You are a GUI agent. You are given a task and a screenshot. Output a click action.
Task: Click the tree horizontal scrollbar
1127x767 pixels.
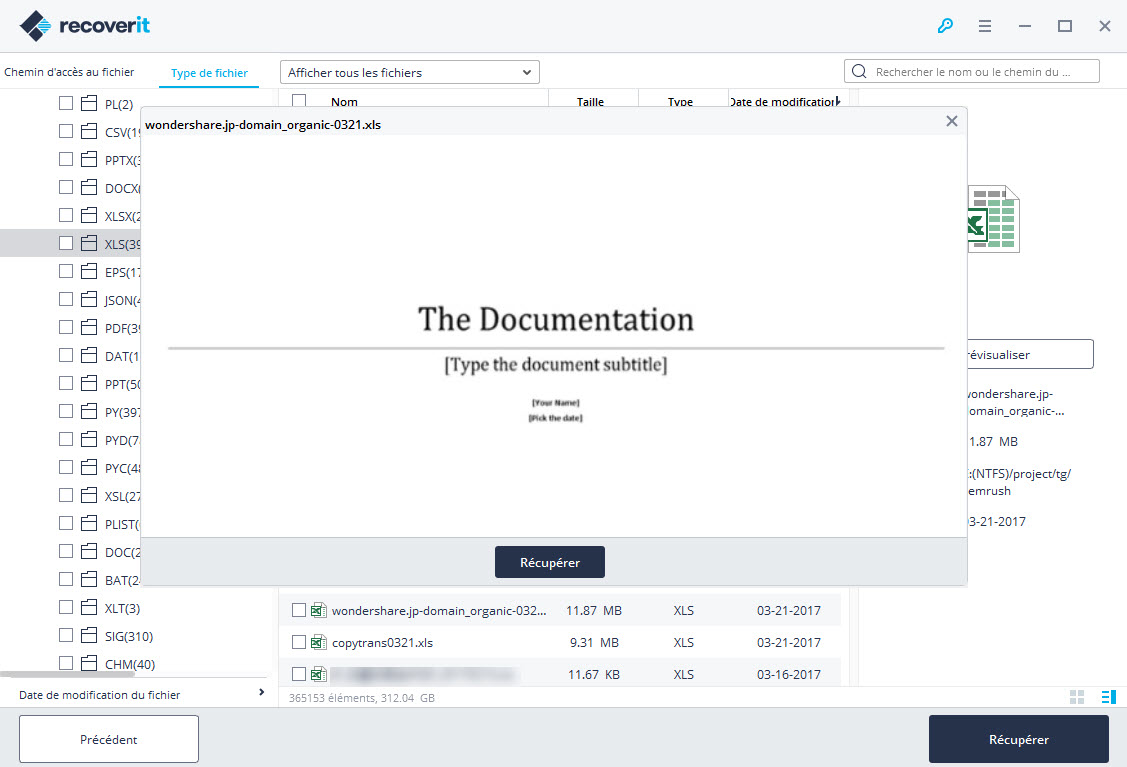click(68, 674)
